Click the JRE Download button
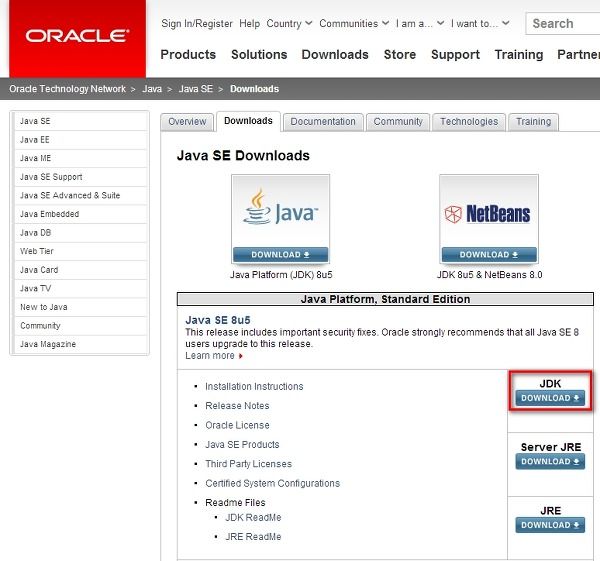Screen dimensions: 600x561 [550, 525]
